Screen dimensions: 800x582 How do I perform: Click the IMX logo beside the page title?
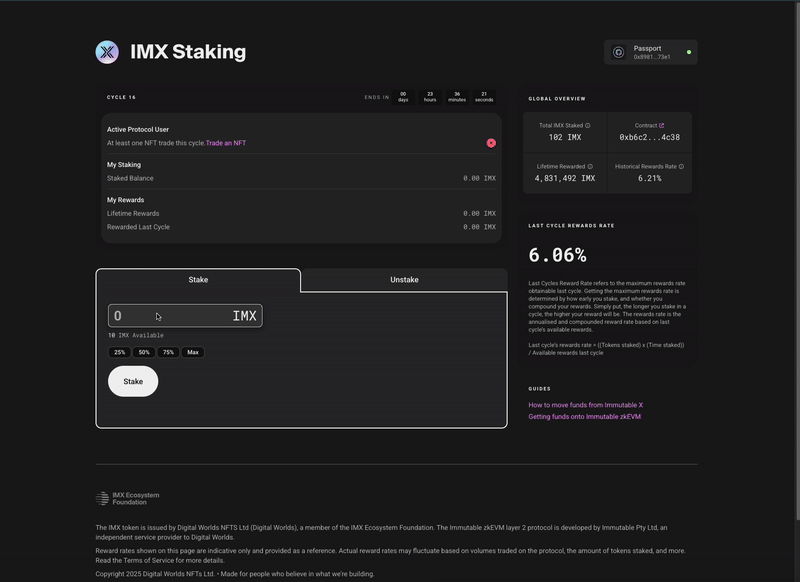coord(107,52)
